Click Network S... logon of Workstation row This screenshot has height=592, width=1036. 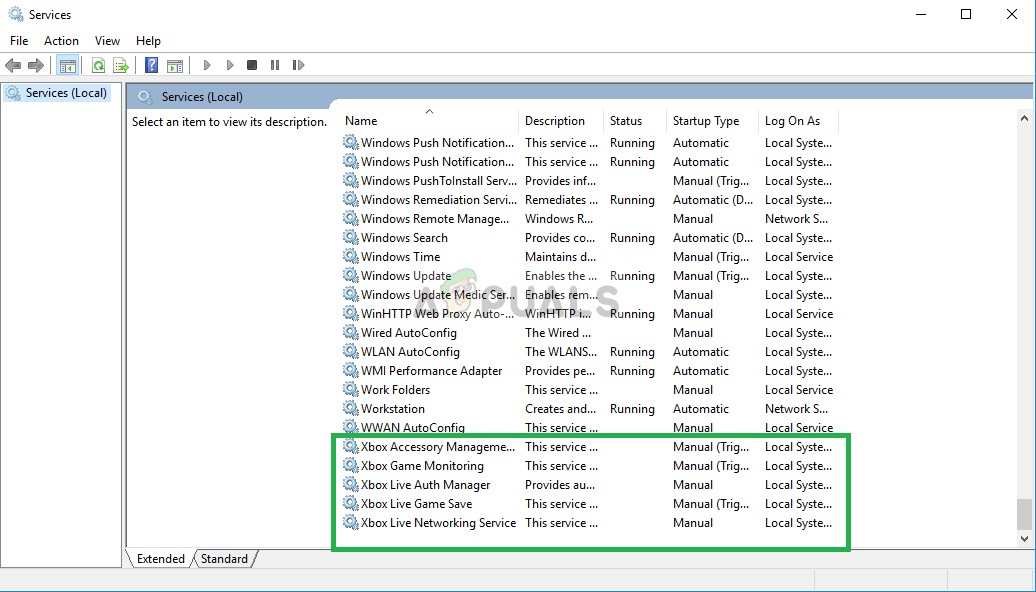click(796, 409)
